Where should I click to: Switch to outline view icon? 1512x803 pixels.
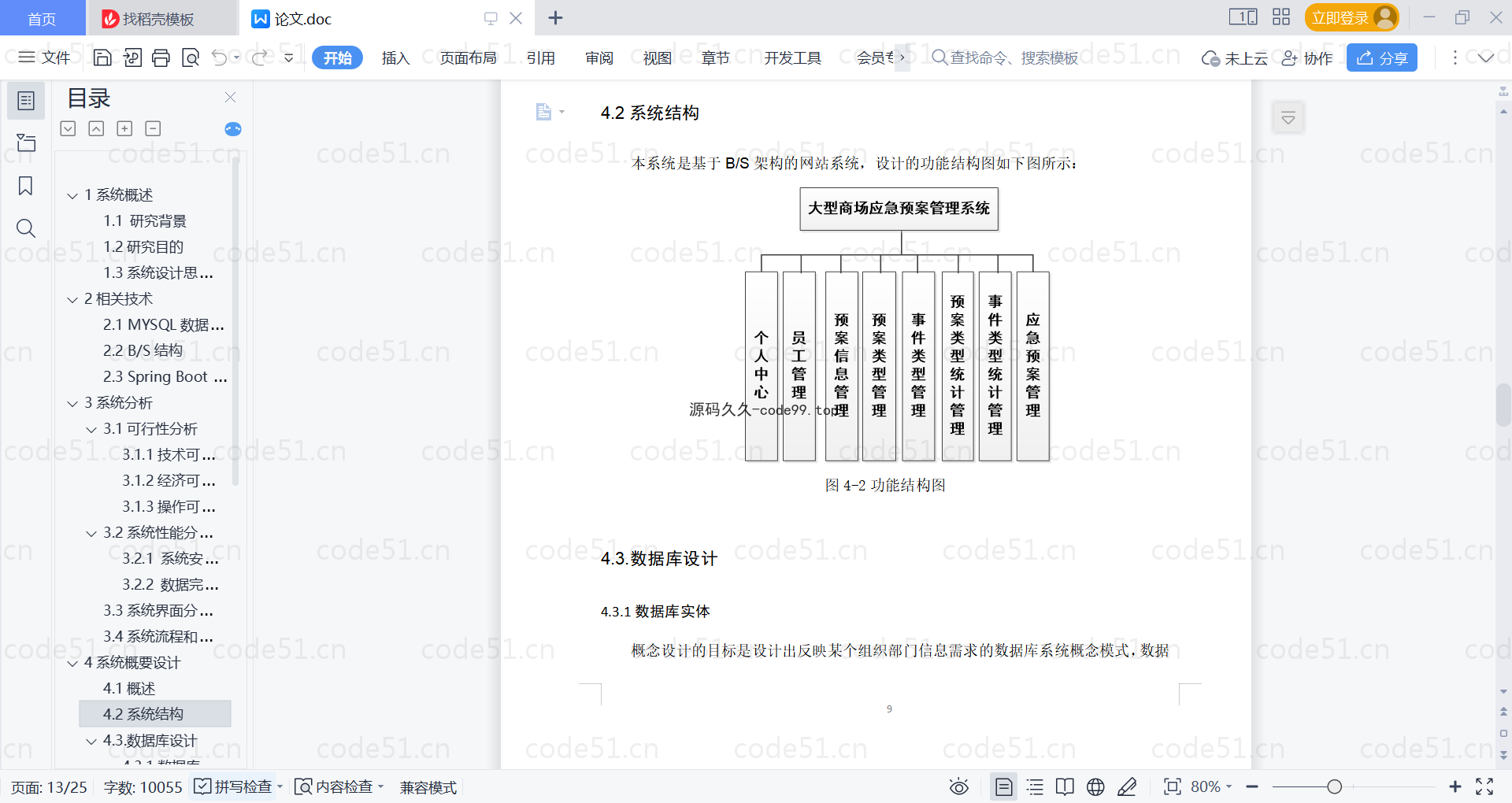pyautogui.click(x=1035, y=786)
